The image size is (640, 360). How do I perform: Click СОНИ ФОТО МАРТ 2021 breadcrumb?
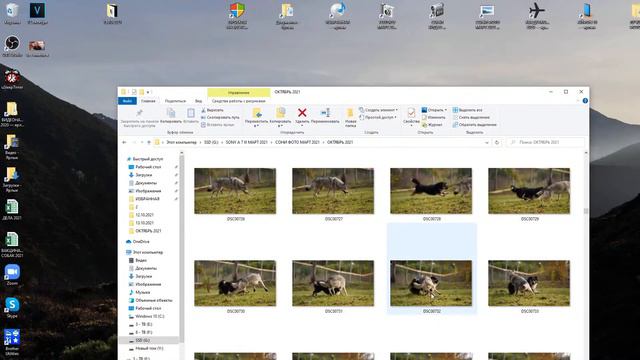coord(297,142)
